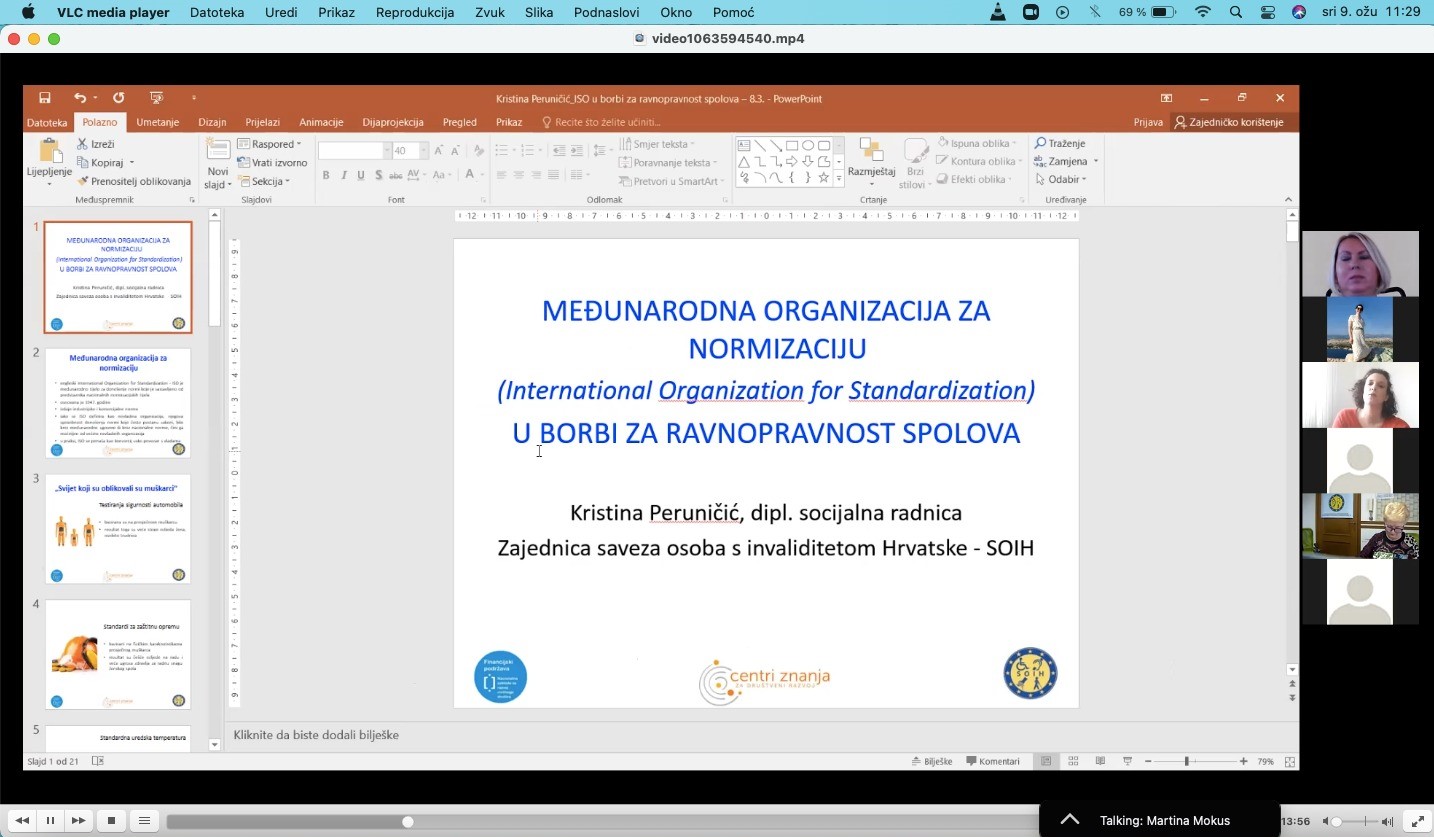This screenshot has width=1434, height=837.
Task: Click the PowerPoint save icon
Action: [x=45, y=98]
